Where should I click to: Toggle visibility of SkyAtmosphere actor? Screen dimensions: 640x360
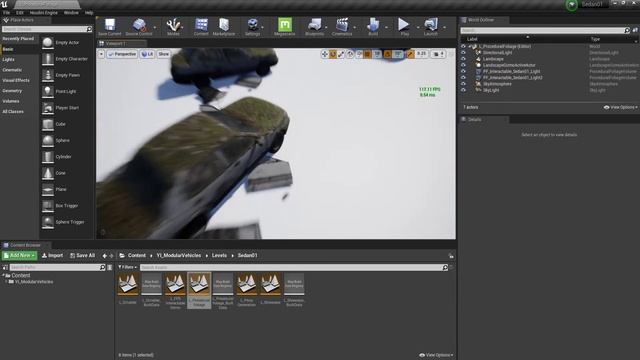point(463,84)
